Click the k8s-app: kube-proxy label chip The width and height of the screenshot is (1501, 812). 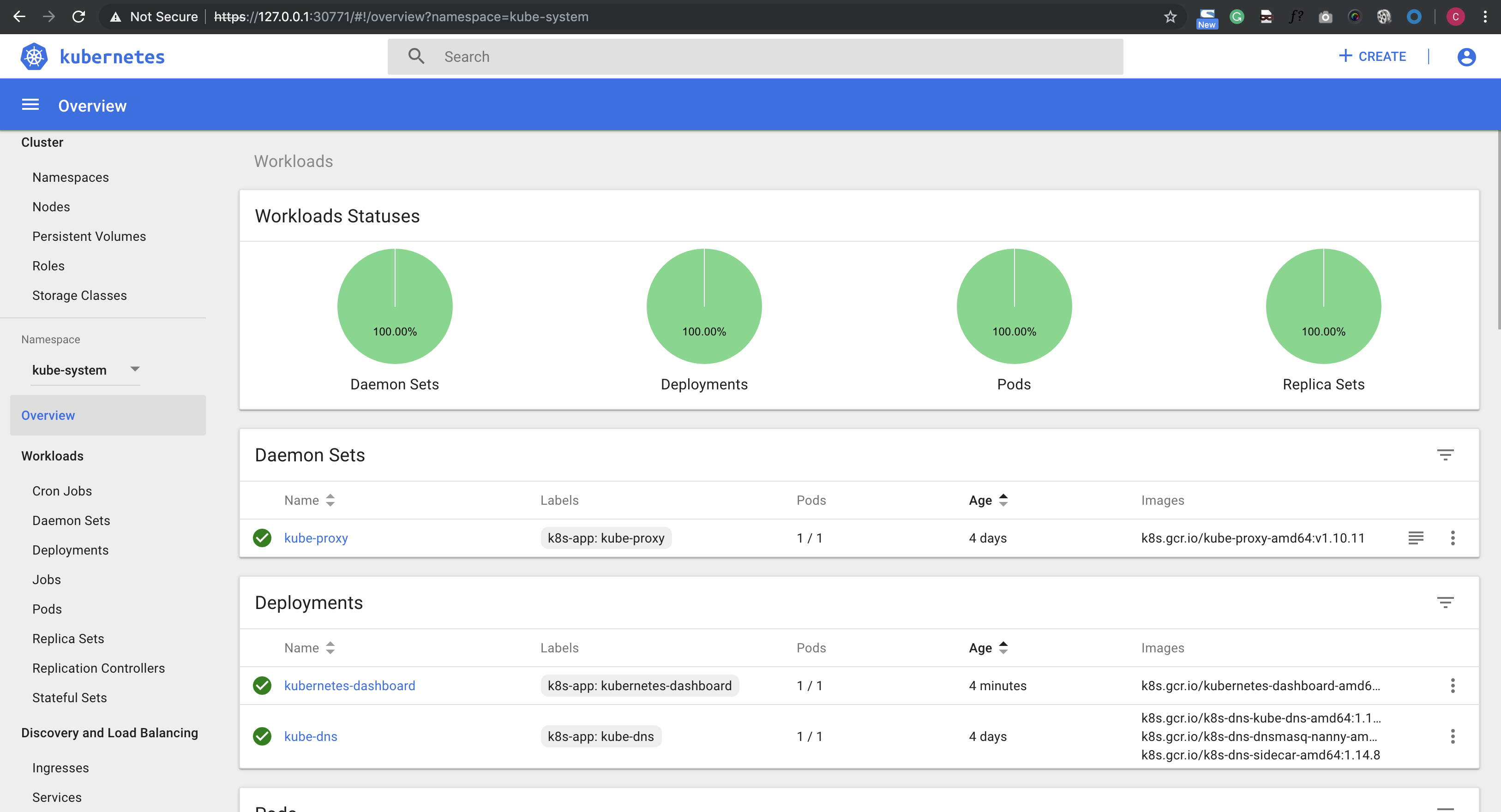606,537
